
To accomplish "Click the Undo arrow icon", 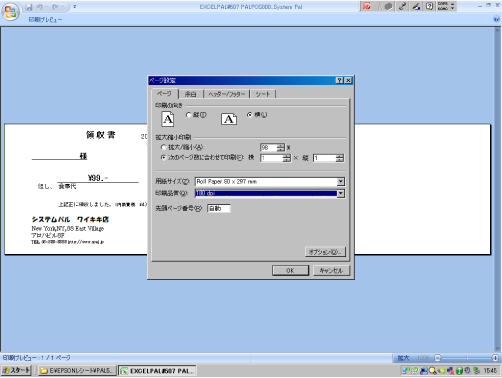I will click(40, 7).
